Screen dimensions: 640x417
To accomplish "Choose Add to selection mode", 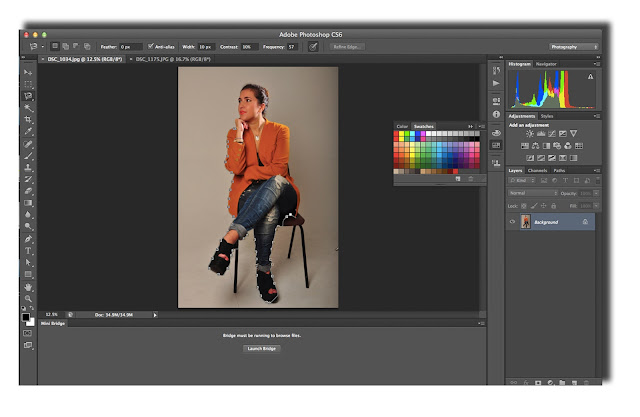I will click(65, 47).
